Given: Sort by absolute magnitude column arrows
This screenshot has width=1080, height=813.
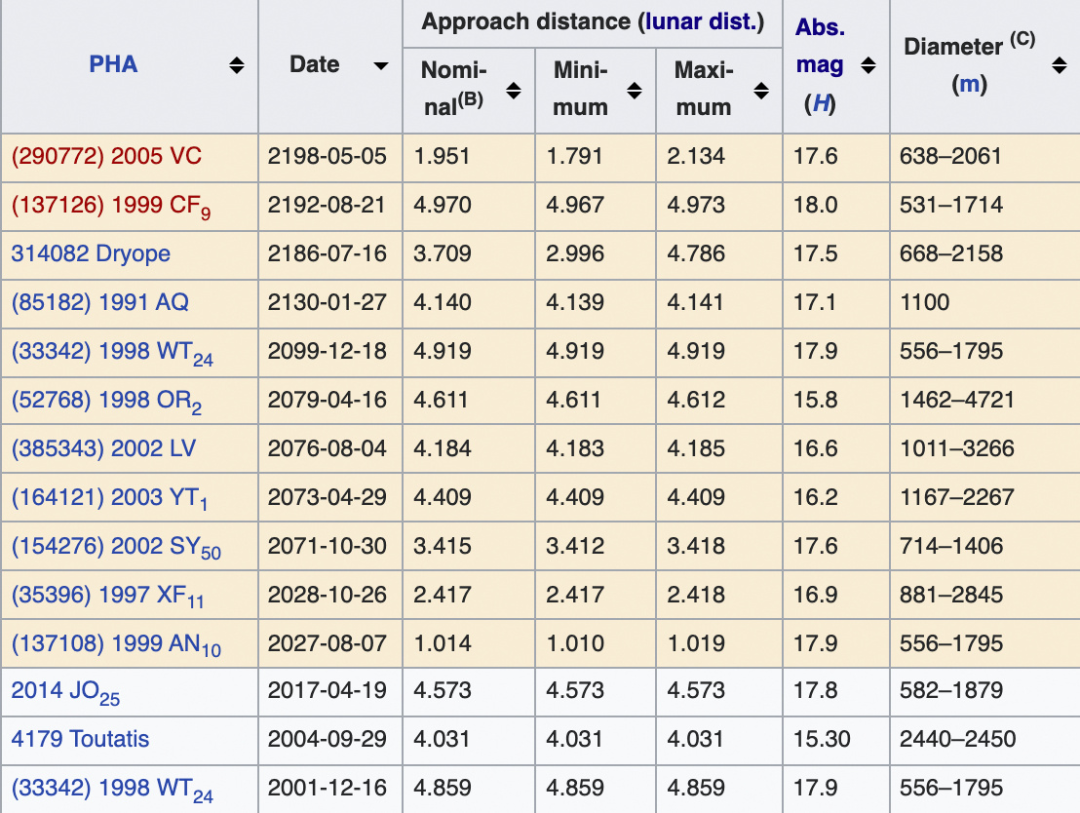Looking at the screenshot, I should [x=868, y=66].
